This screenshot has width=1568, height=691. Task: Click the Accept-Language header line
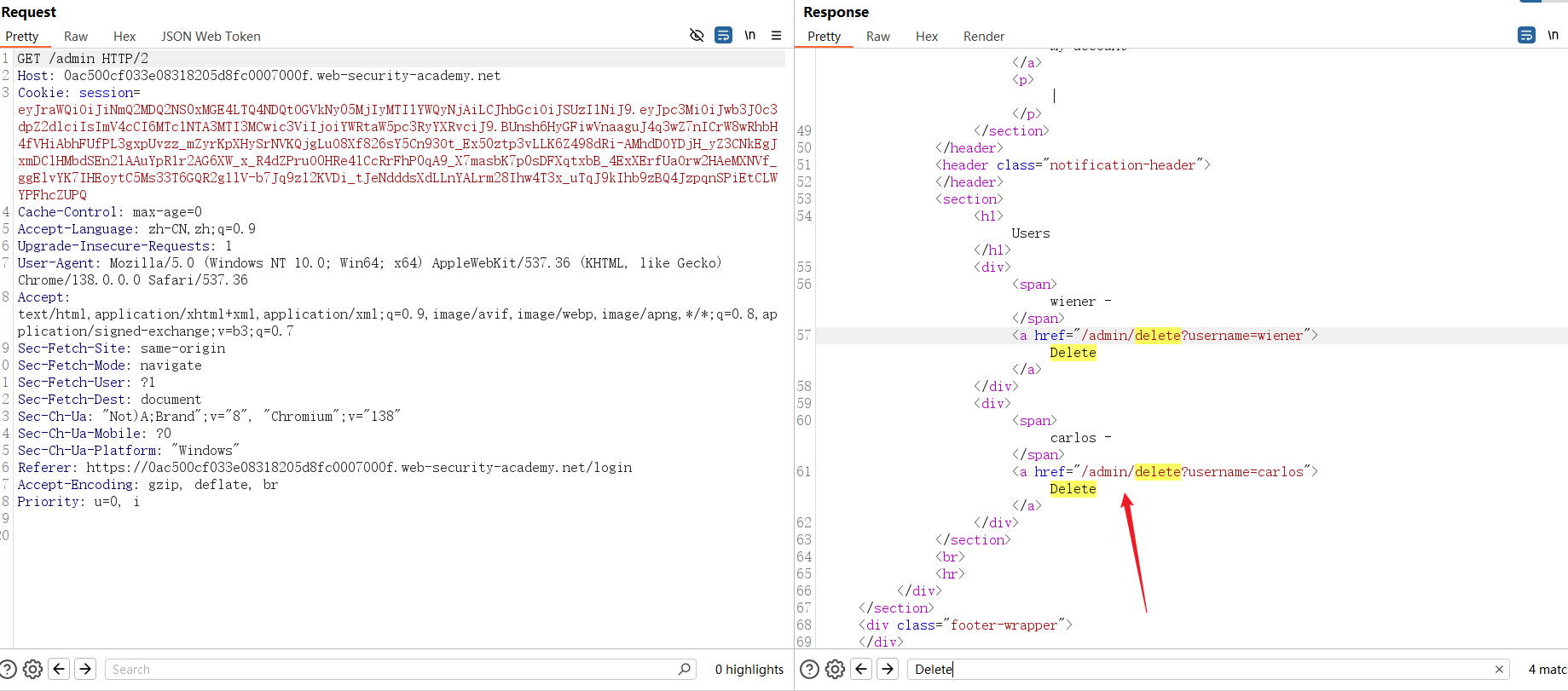(x=136, y=229)
